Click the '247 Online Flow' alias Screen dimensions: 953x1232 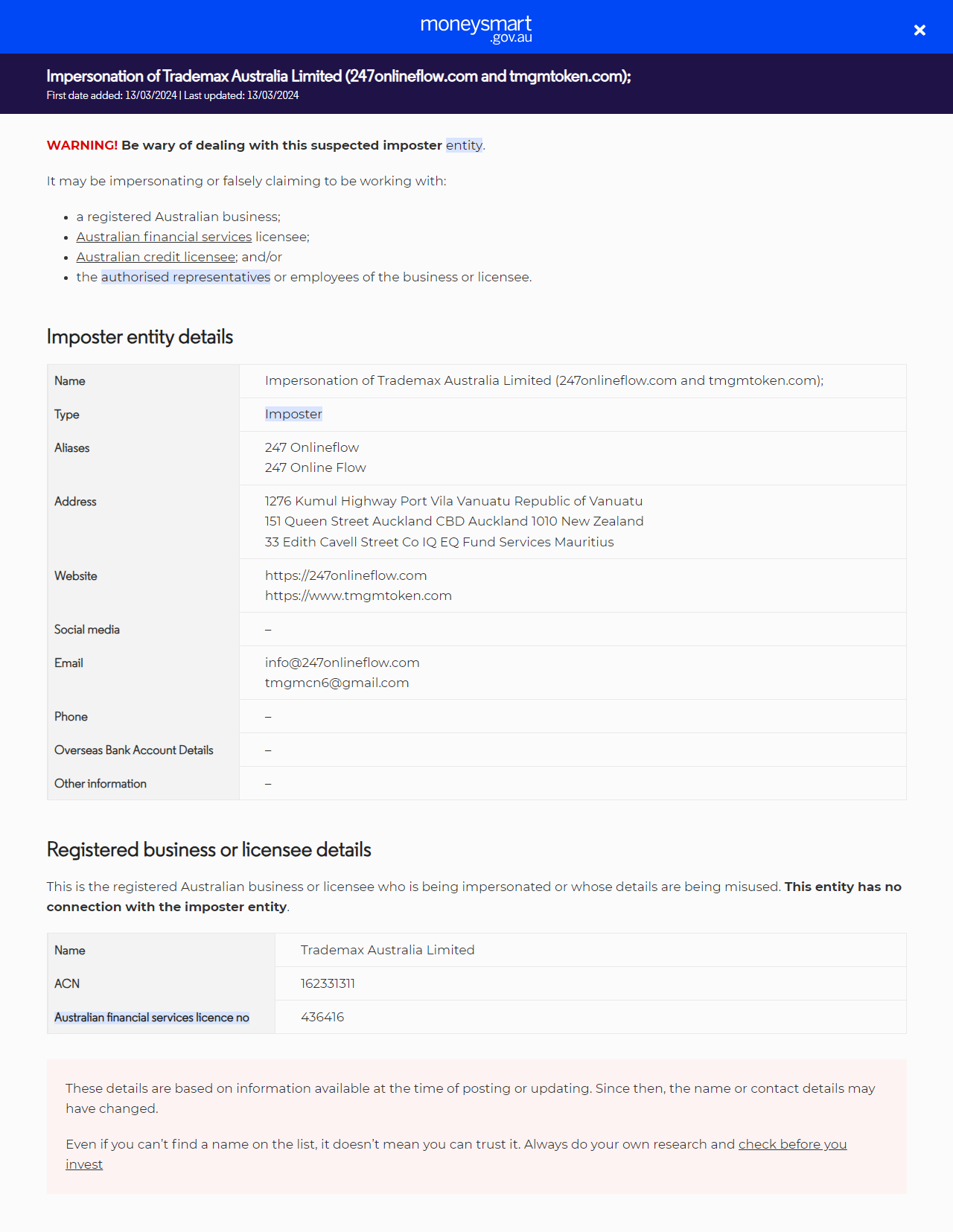(x=315, y=467)
